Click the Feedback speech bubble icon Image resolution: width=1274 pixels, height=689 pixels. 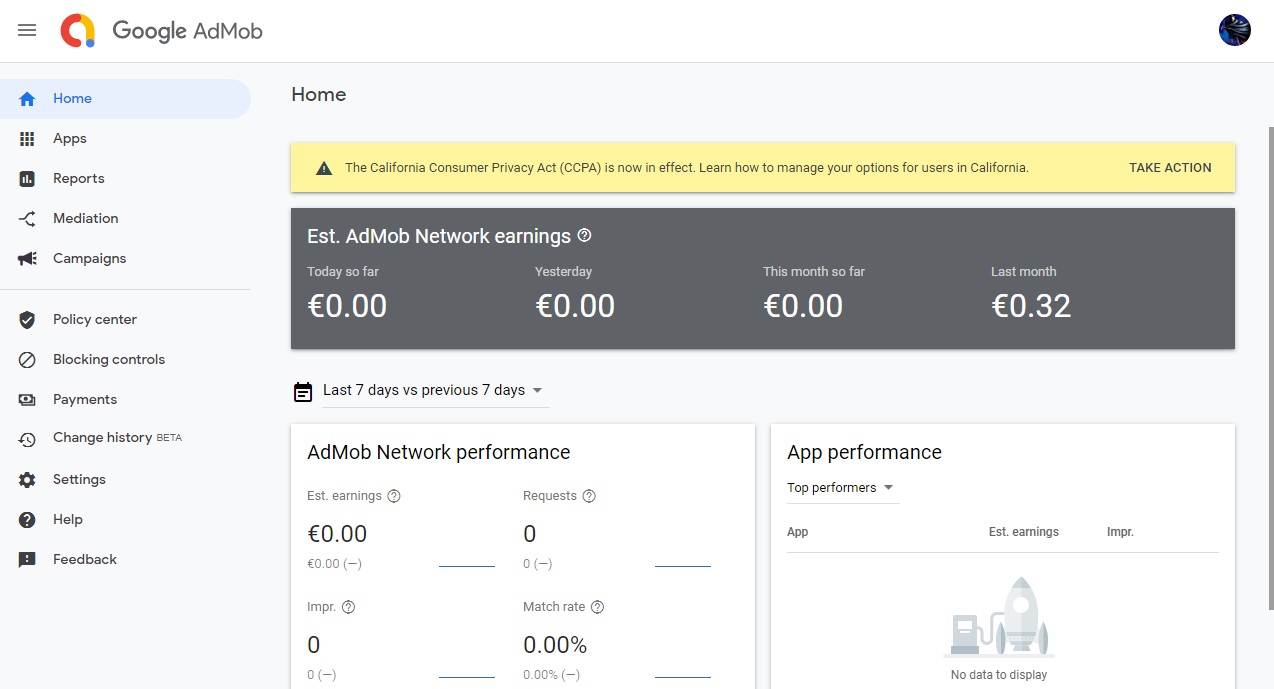[x=27, y=560]
